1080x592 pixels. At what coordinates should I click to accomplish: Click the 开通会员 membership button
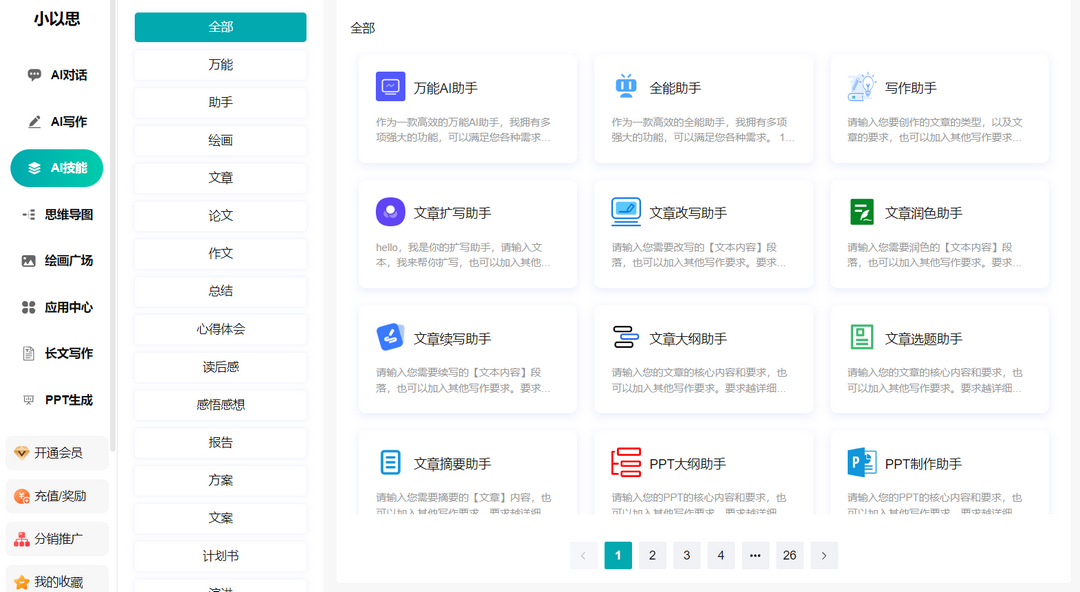click(56, 452)
